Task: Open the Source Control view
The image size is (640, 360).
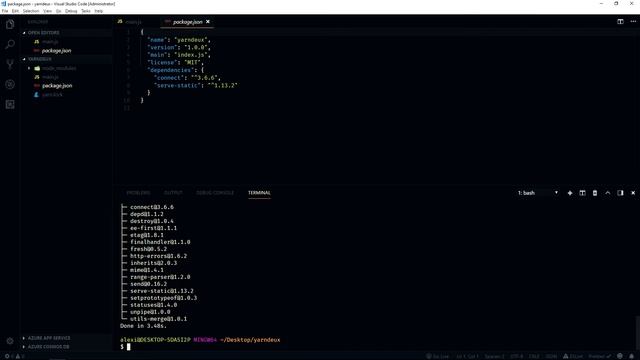Action: coord(10,64)
